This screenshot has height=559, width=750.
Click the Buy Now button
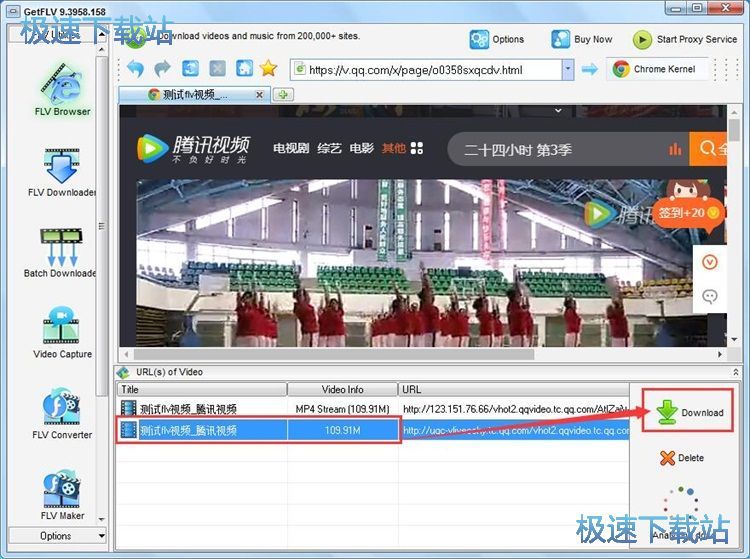pos(582,39)
